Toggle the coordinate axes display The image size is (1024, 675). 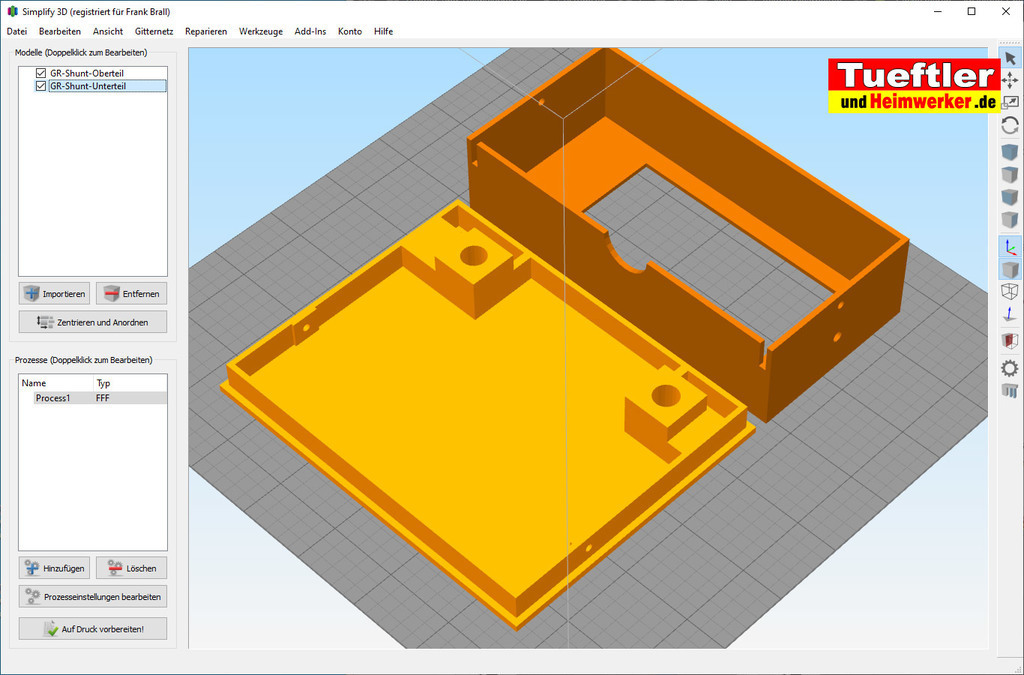click(1010, 247)
